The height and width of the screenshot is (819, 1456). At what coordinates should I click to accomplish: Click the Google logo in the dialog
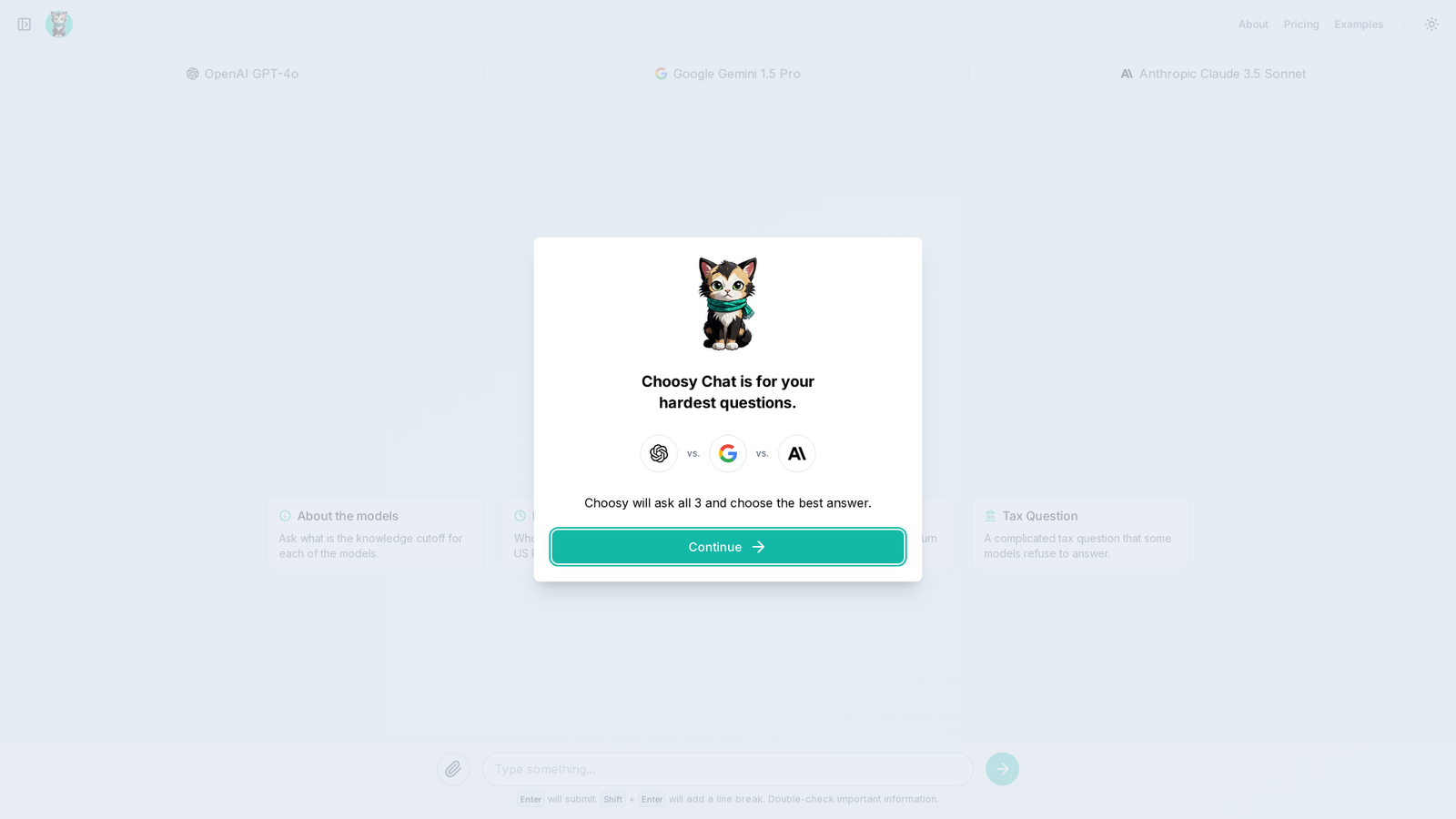(x=728, y=453)
